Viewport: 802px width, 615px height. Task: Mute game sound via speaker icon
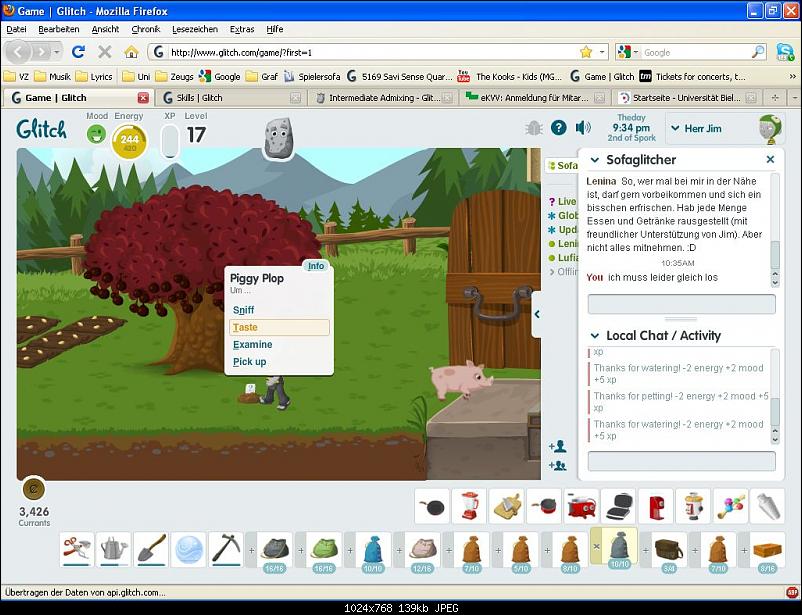(583, 128)
